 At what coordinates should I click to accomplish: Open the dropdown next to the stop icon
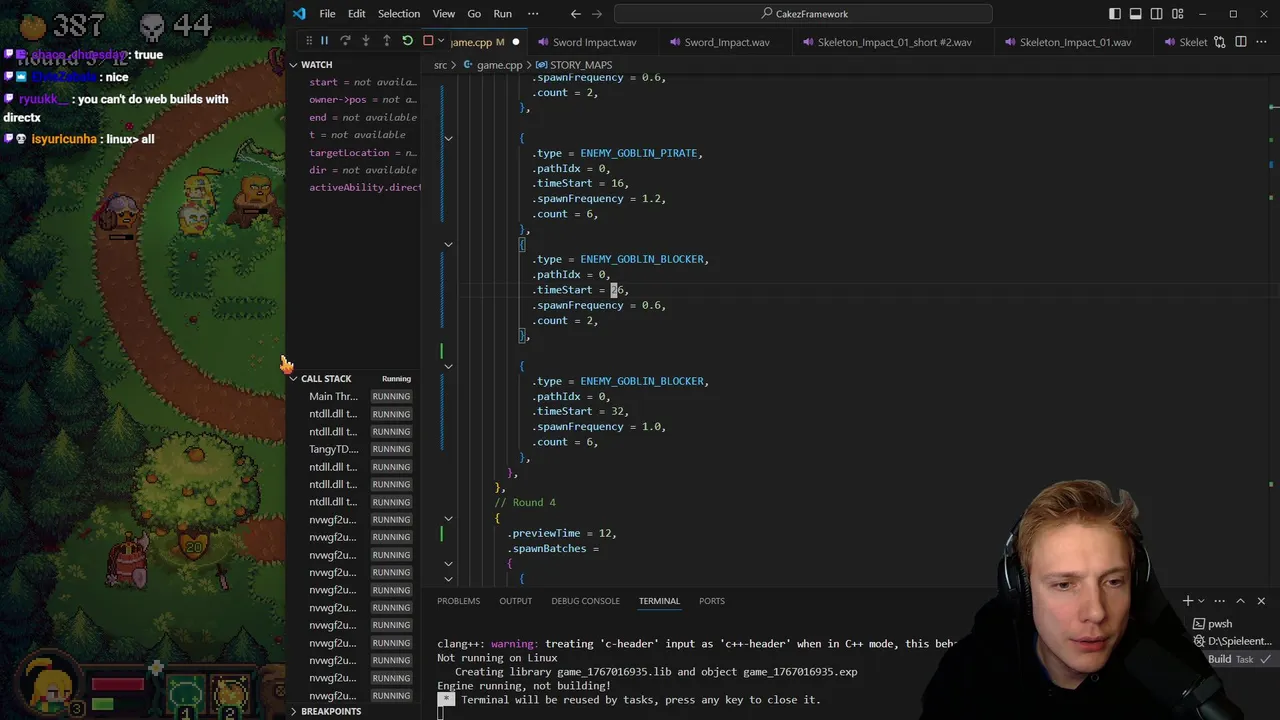coord(440,41)
